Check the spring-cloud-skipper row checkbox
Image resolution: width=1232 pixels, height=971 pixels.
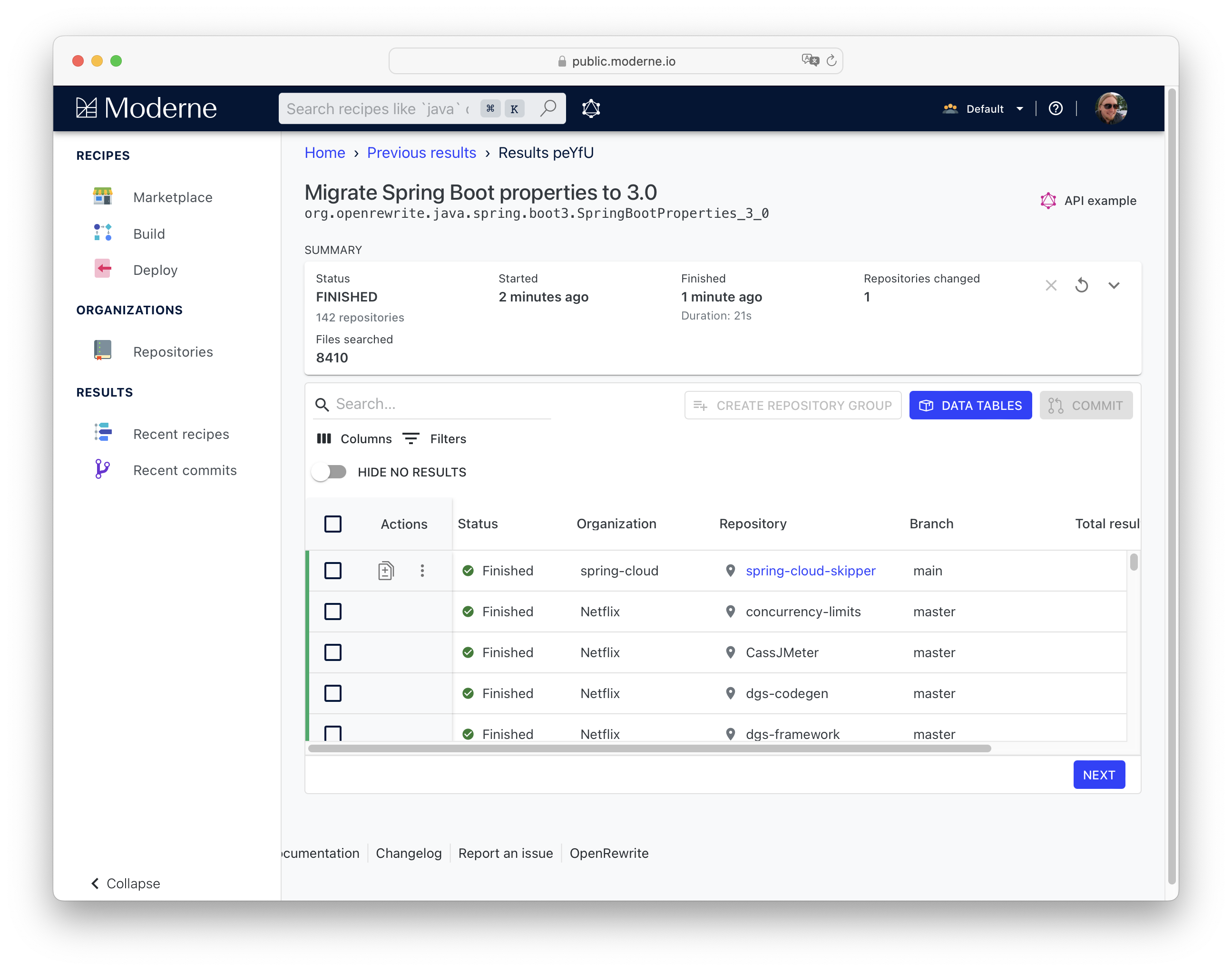(332, 570)
